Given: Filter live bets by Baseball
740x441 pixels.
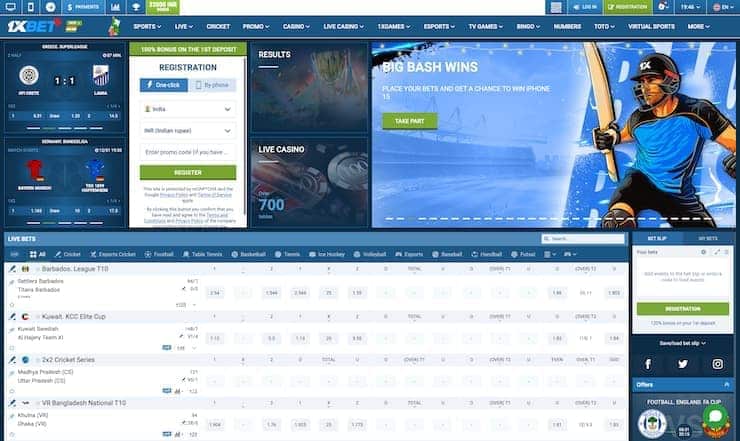Looking at the screenshot, I should 447,254.
